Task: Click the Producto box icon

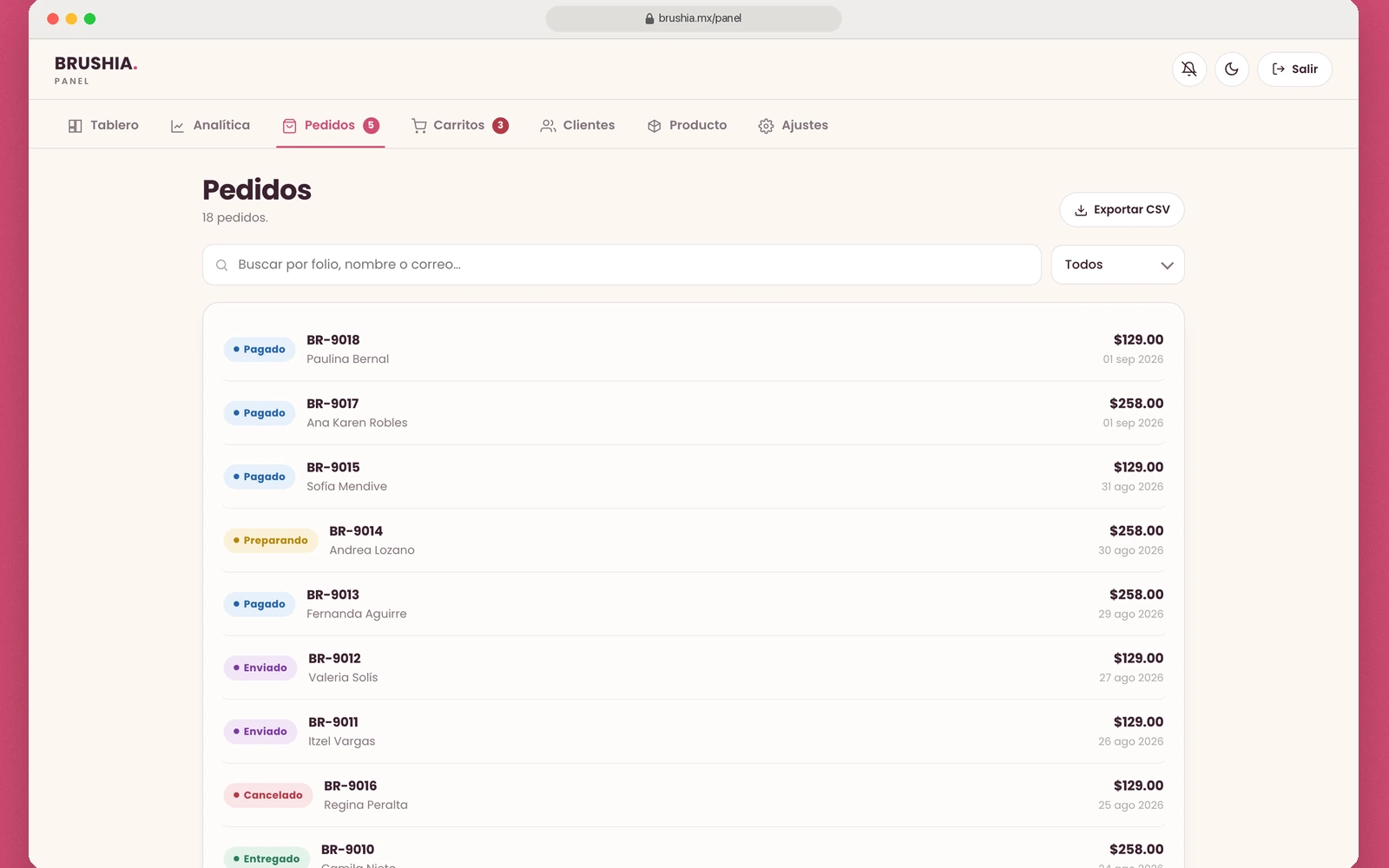Action: [655, 126]
